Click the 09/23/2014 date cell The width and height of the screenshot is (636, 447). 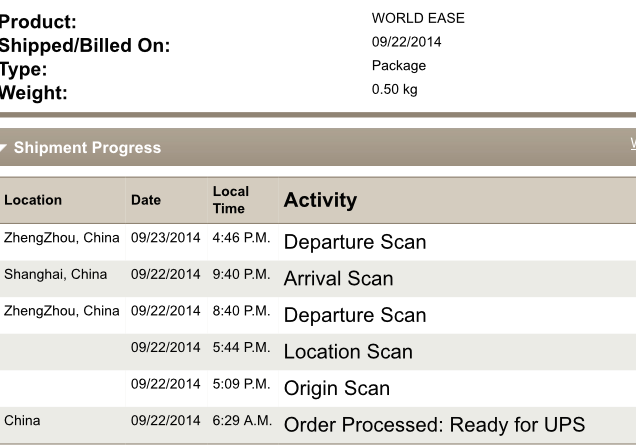coord(165,238)
